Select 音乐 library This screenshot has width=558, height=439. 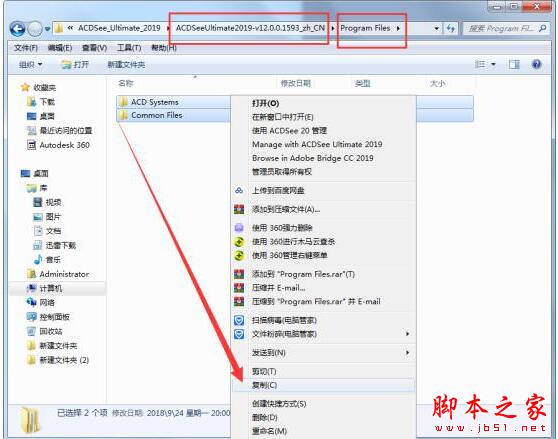tap(47, 259)
